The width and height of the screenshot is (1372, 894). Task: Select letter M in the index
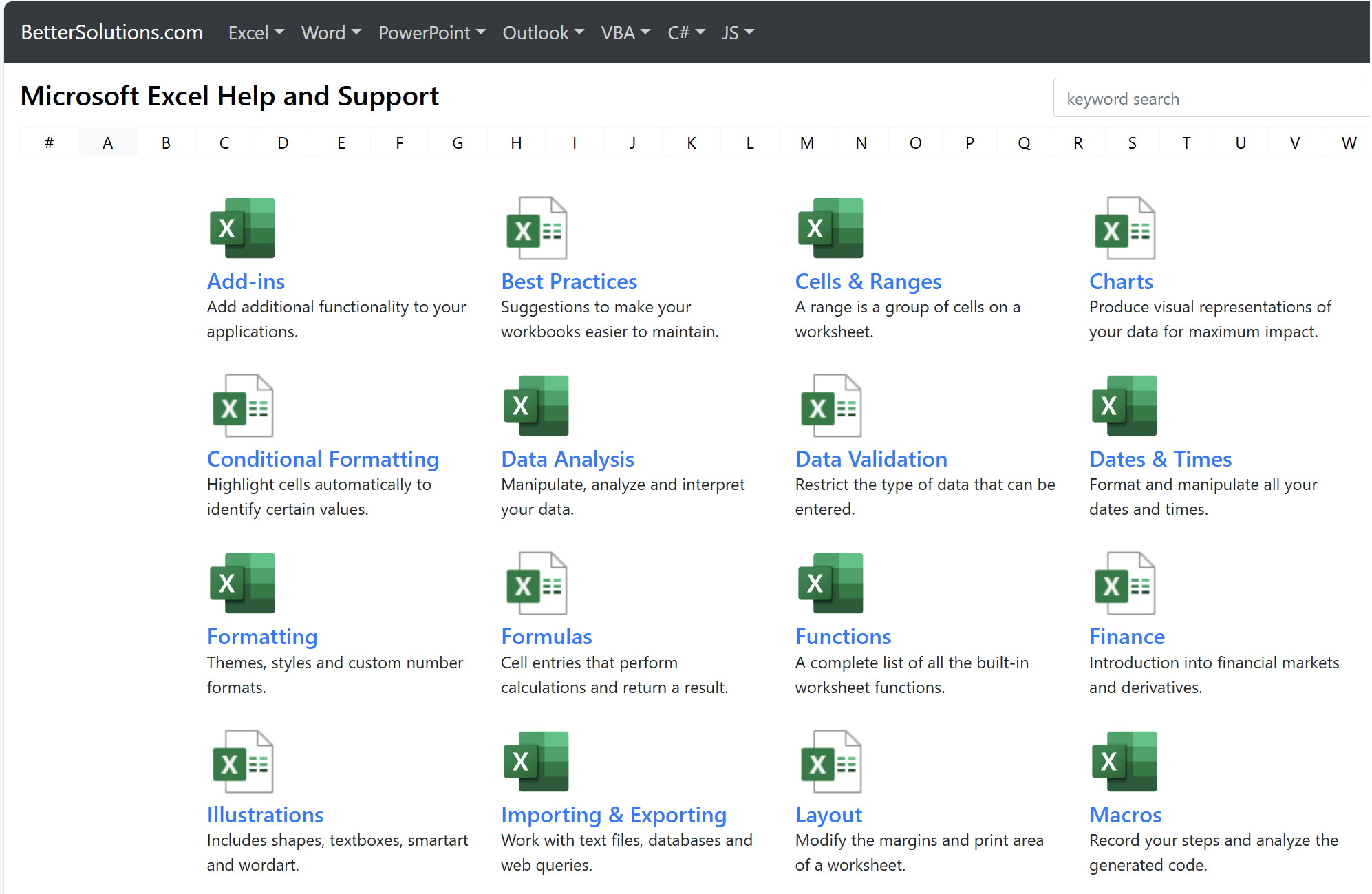[807, 142]
